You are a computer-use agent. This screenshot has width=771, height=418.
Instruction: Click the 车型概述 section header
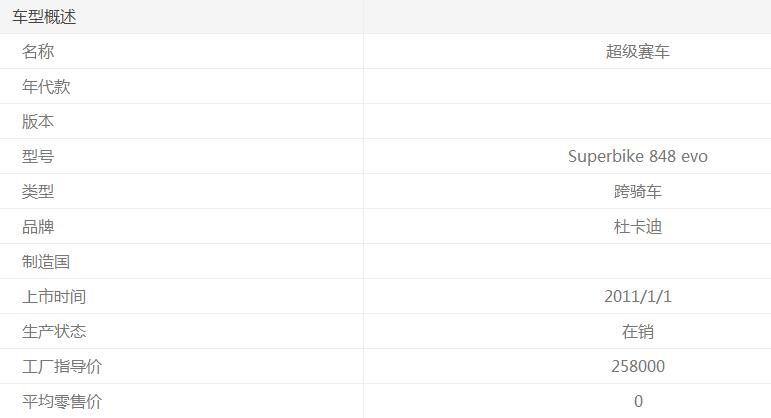tap(44, 17)
